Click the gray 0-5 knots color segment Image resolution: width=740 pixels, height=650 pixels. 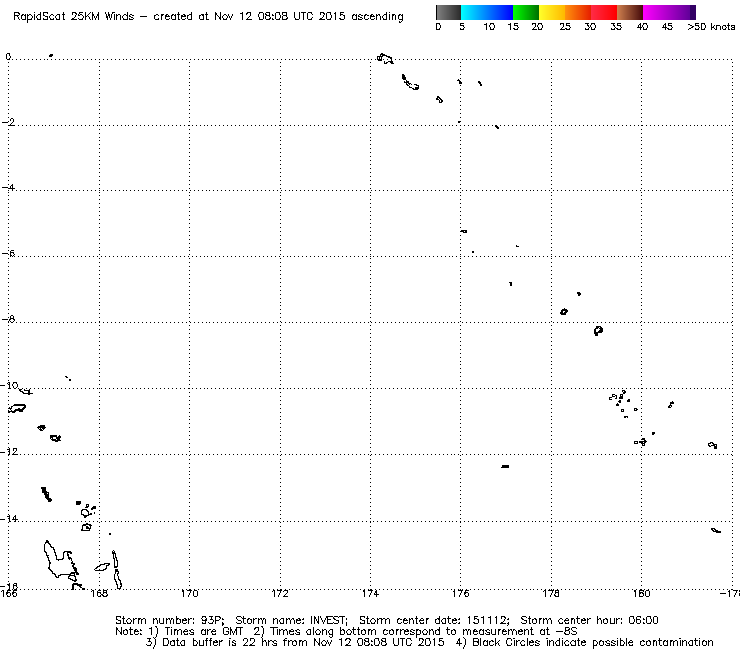click(448, 12)
